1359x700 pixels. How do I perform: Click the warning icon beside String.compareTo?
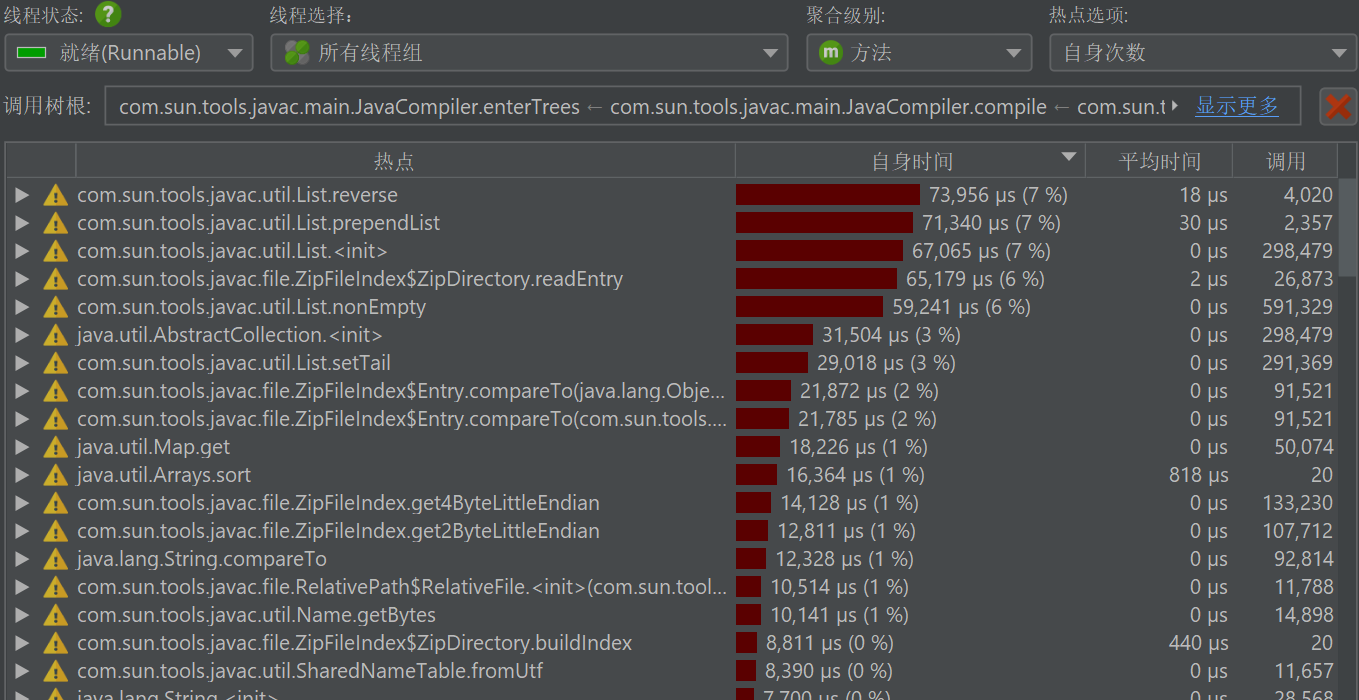(x=56, y=559)
